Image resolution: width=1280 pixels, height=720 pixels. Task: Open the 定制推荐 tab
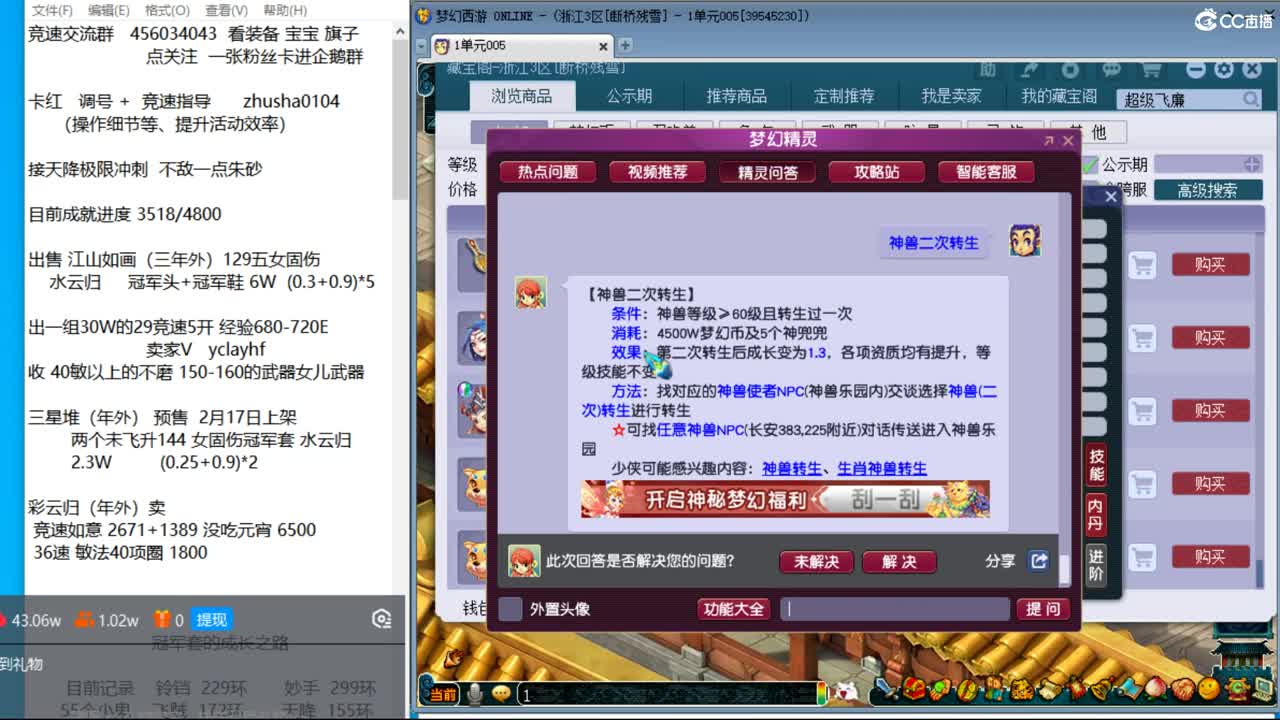pos(843,96)
